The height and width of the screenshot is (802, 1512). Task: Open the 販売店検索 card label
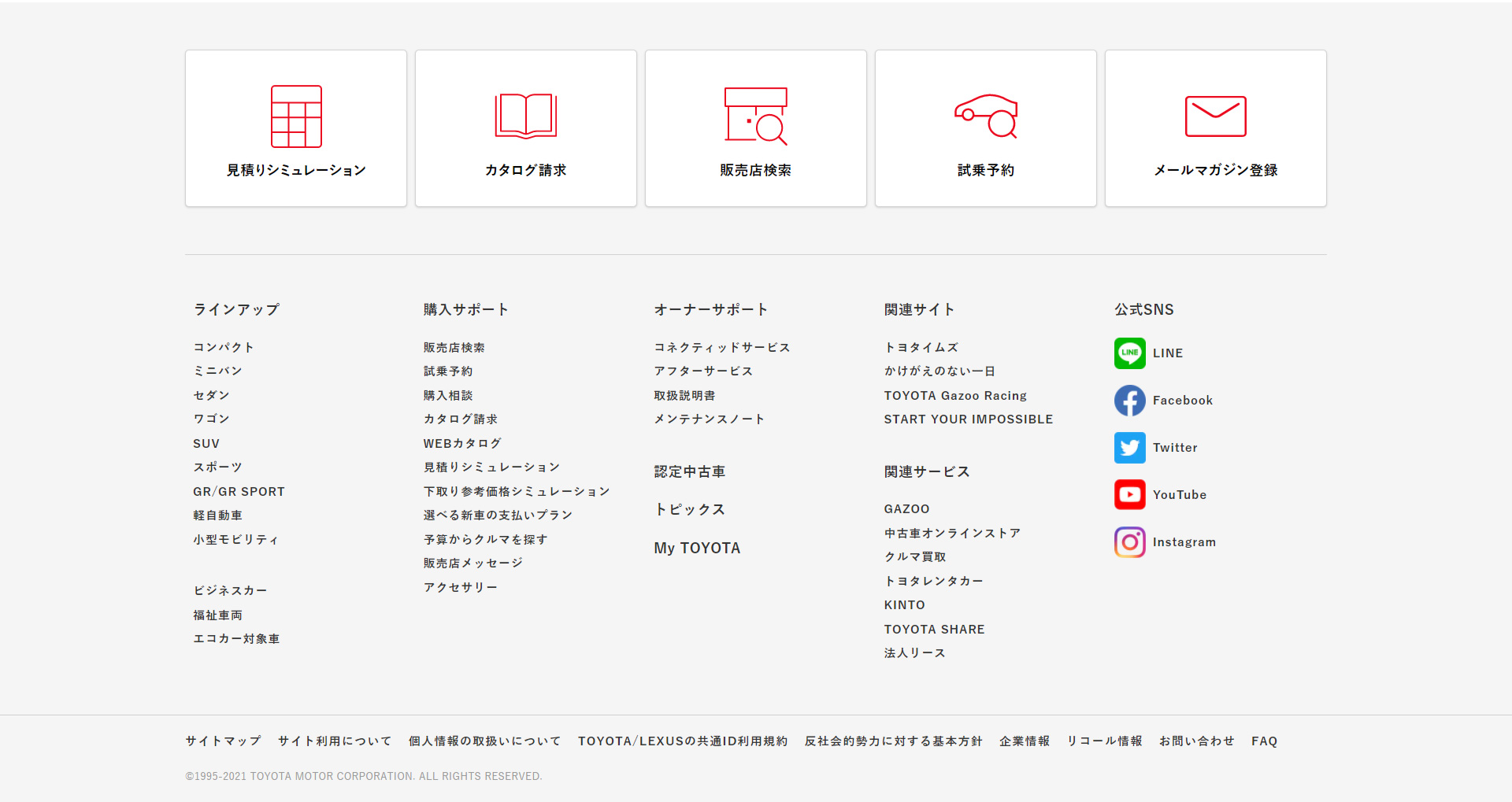coord(756,170)
